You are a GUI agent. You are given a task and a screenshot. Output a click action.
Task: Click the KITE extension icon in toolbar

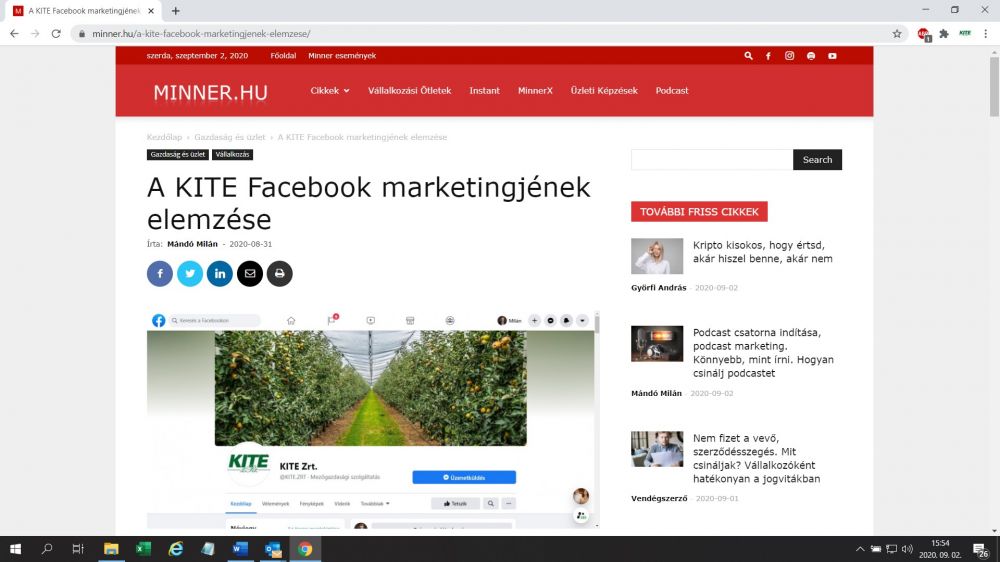click(x=965, y=34)
